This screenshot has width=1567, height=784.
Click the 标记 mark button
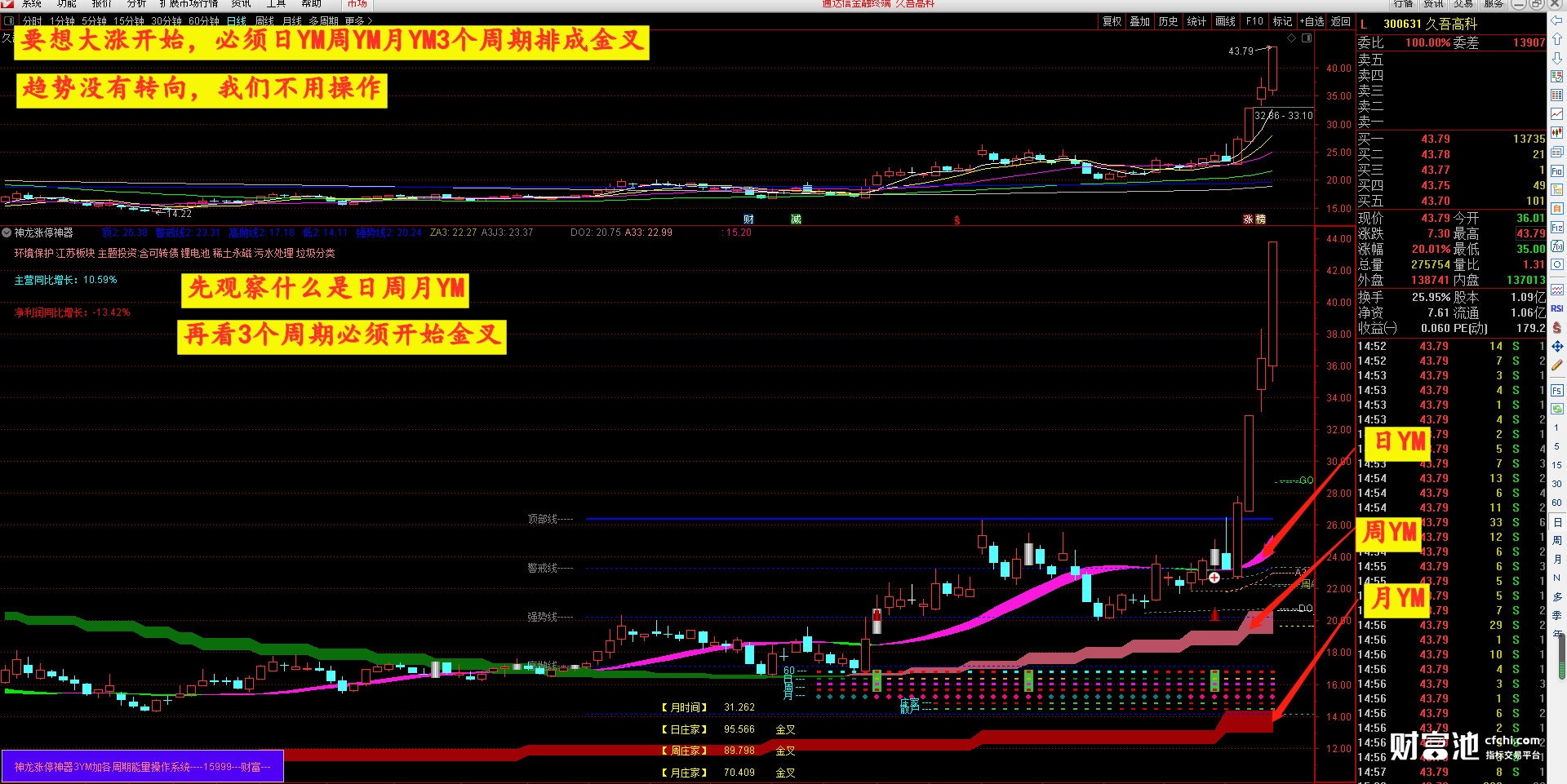click(x=1282, y=22)
